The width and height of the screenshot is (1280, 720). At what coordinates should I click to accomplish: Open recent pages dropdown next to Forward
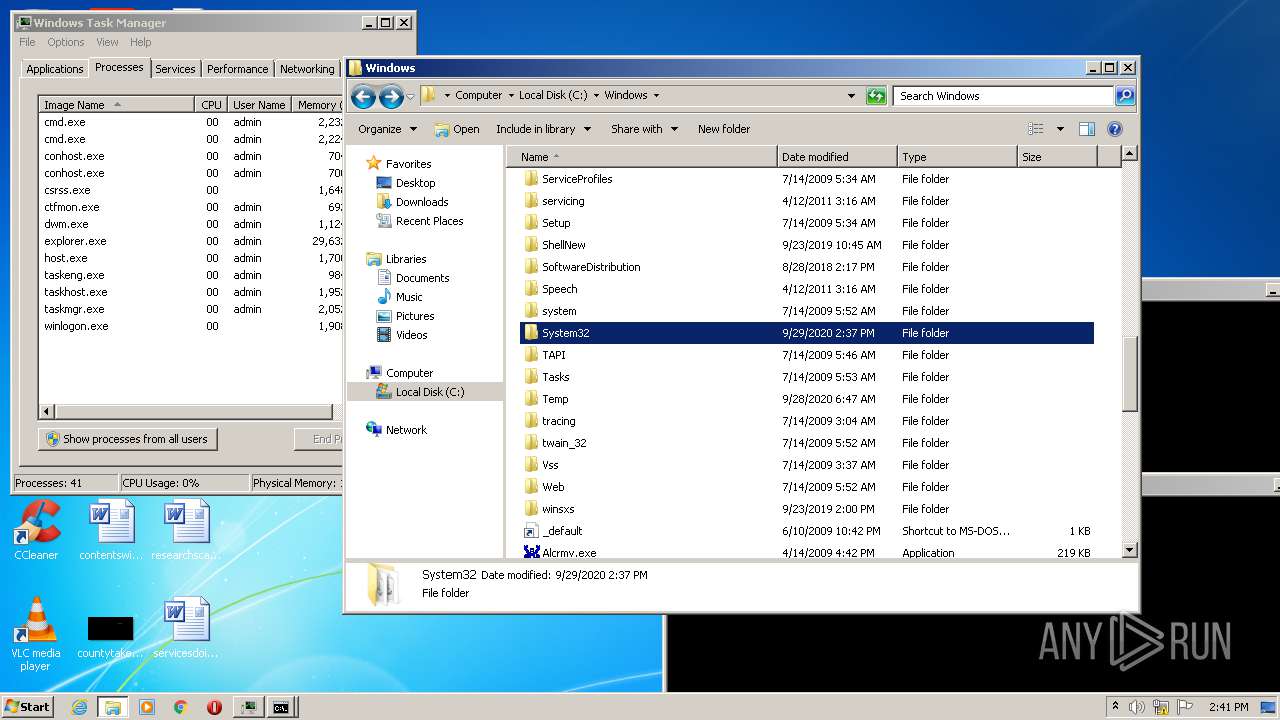(x=410, y=97)
